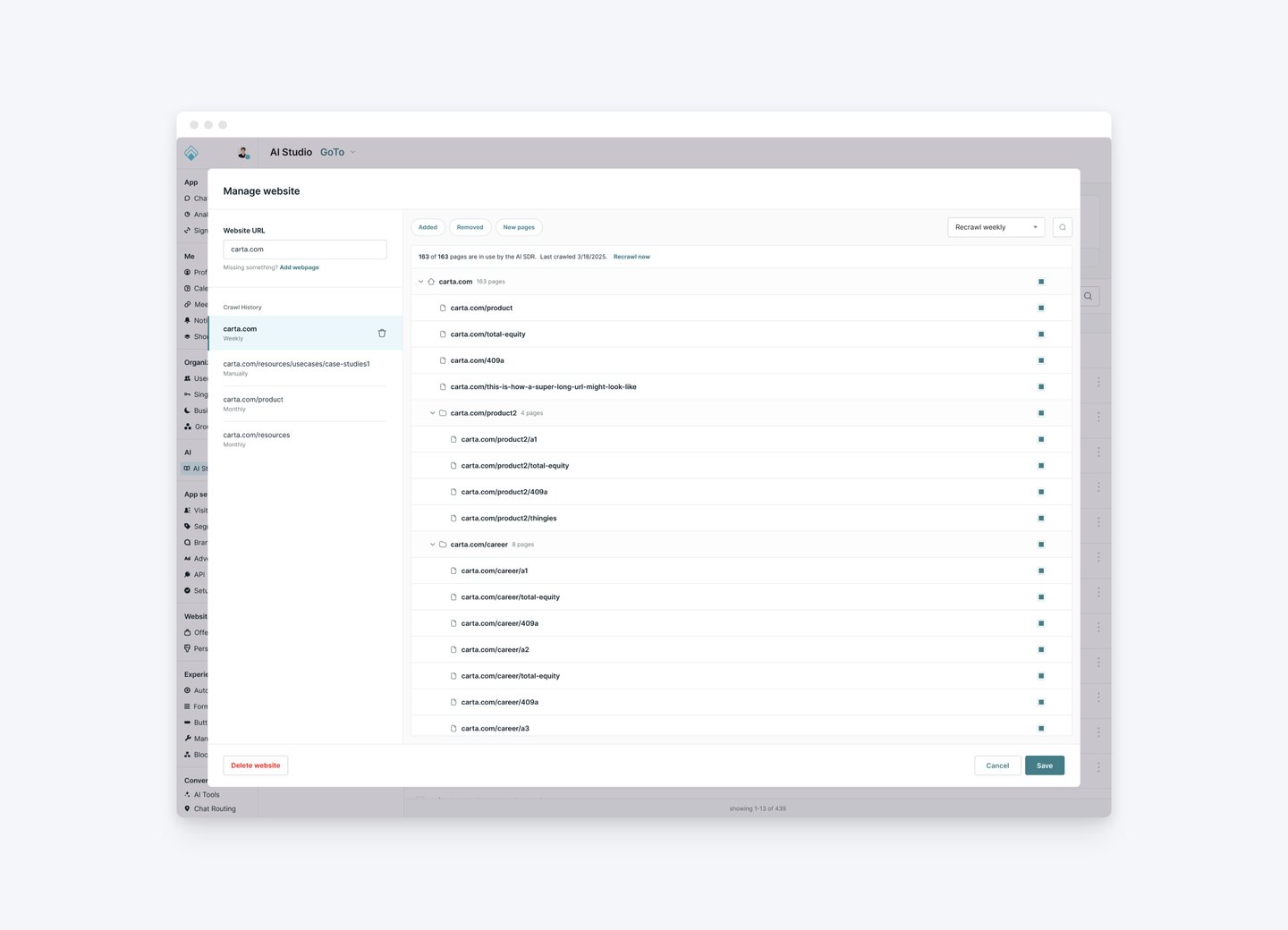This screenshot has width=1288, height=930.
Task: Click the app logo in the background window
Action: tap(191, 153)
